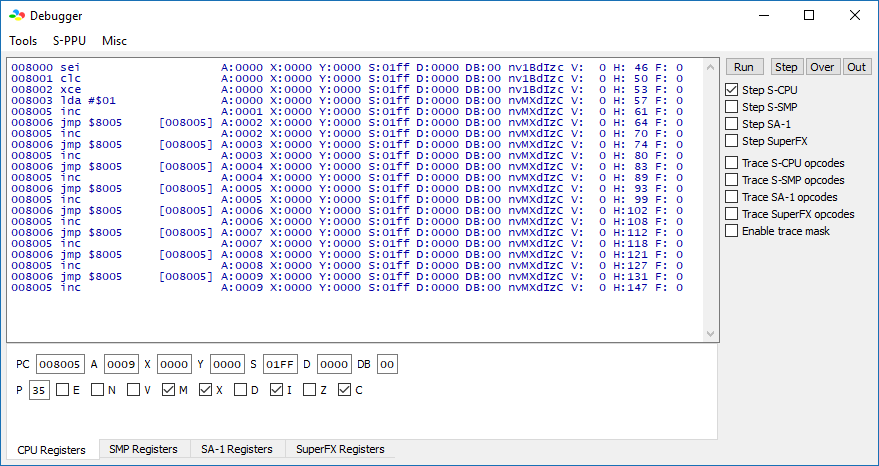Minimize the Debugger window
879x466 pixels.
pos(764,15)
